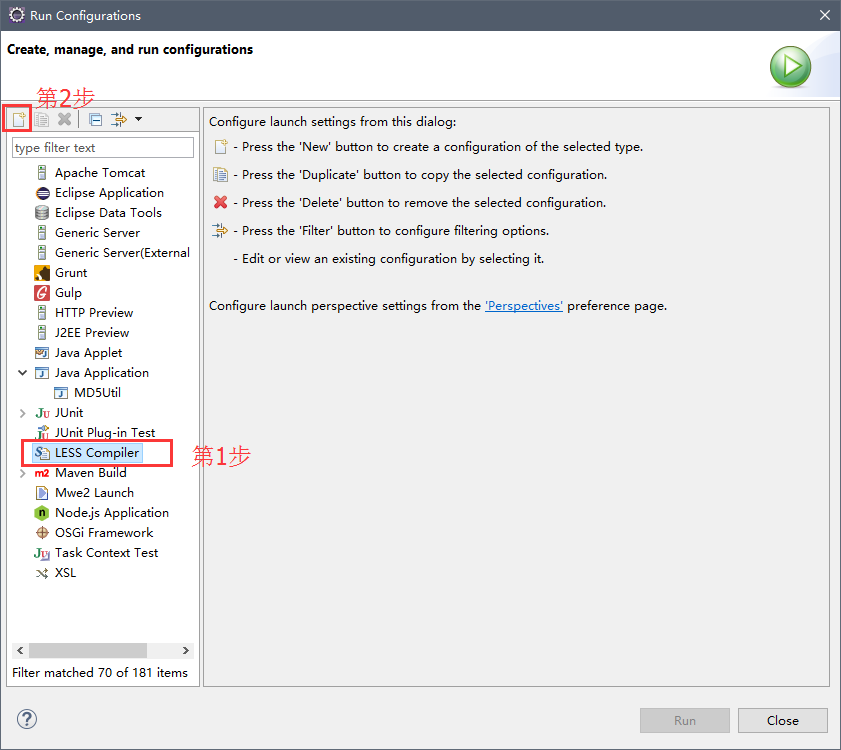Select the LESS Compiler entry
The image size is (841, 750).
pyautogui.click(x=97, y=453)
